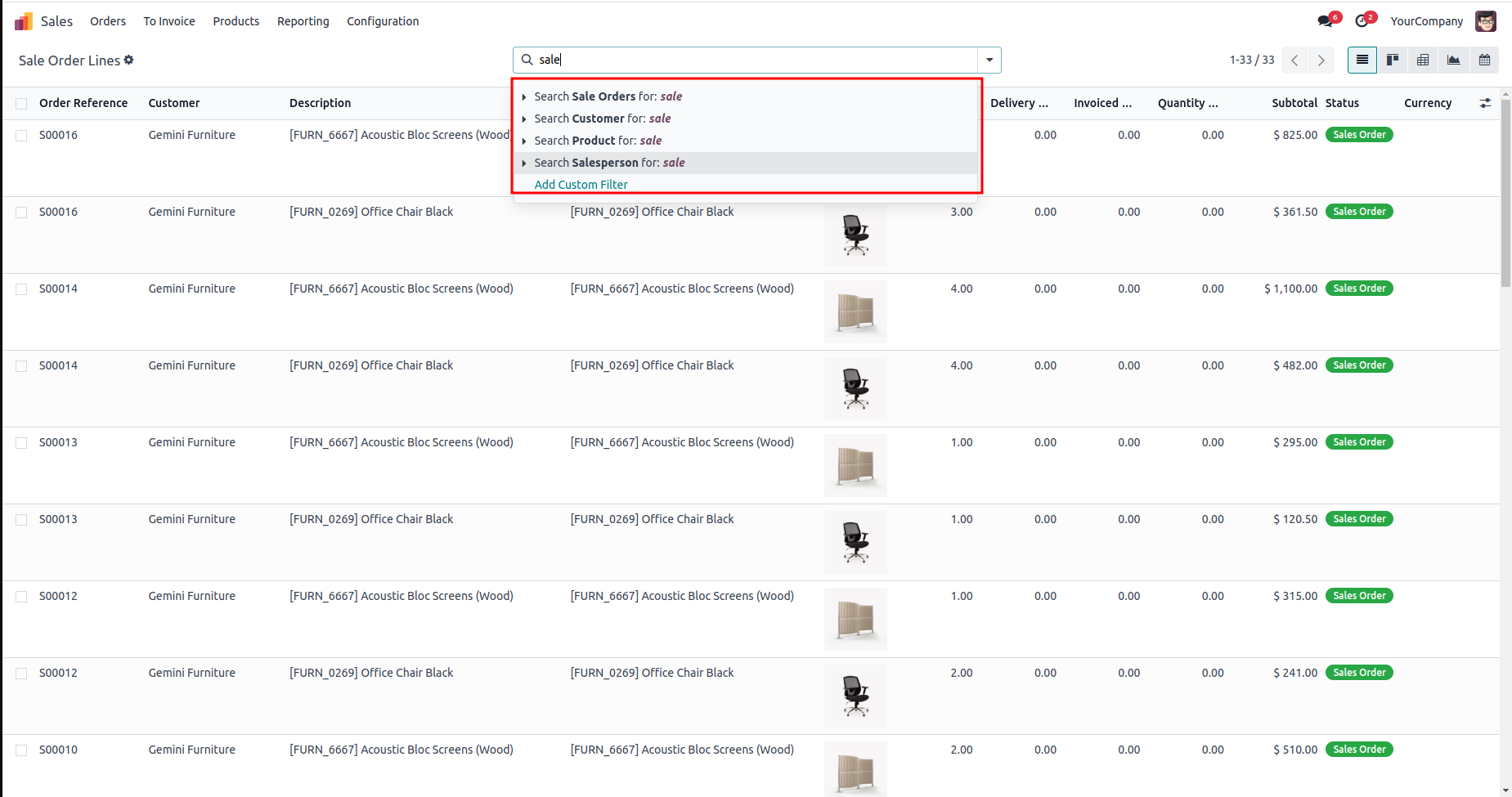The image size is (1512, 797).
Task: Check the first S00014 row checkbox
Action: (x=21, y=289)
